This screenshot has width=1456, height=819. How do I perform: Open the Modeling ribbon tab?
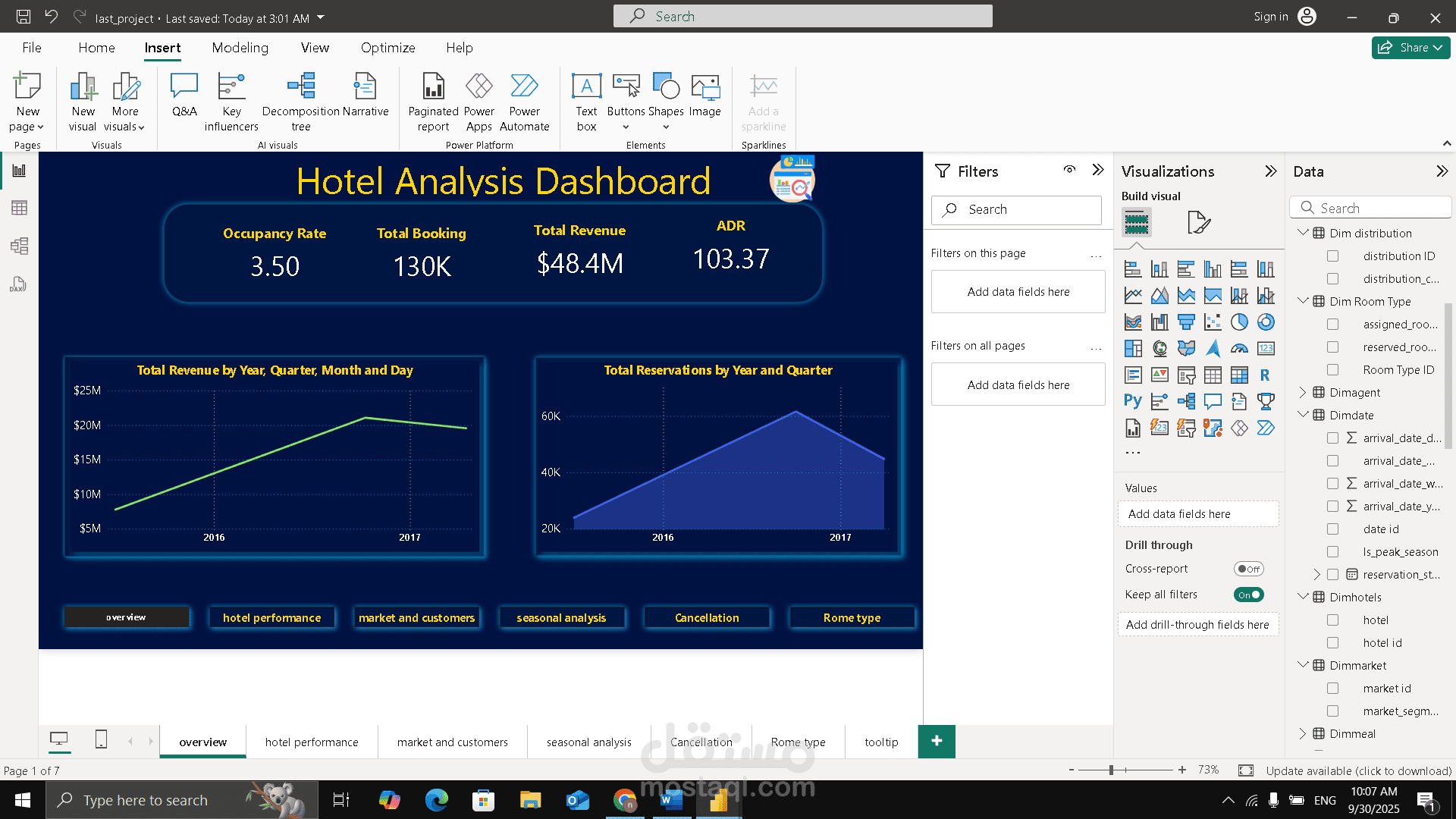[x=240, y=48]
